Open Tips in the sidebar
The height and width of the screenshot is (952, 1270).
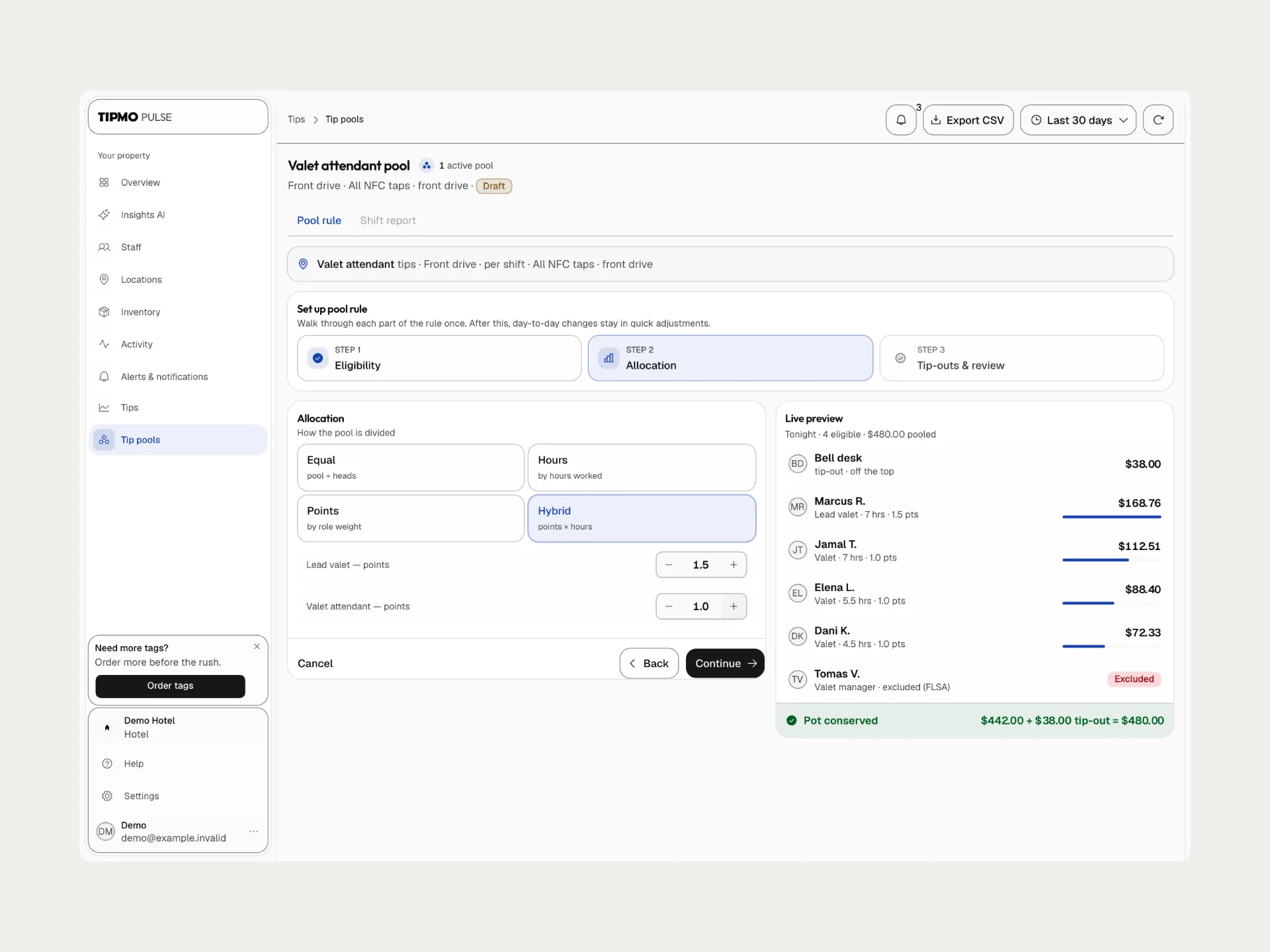tap(178, 408)
